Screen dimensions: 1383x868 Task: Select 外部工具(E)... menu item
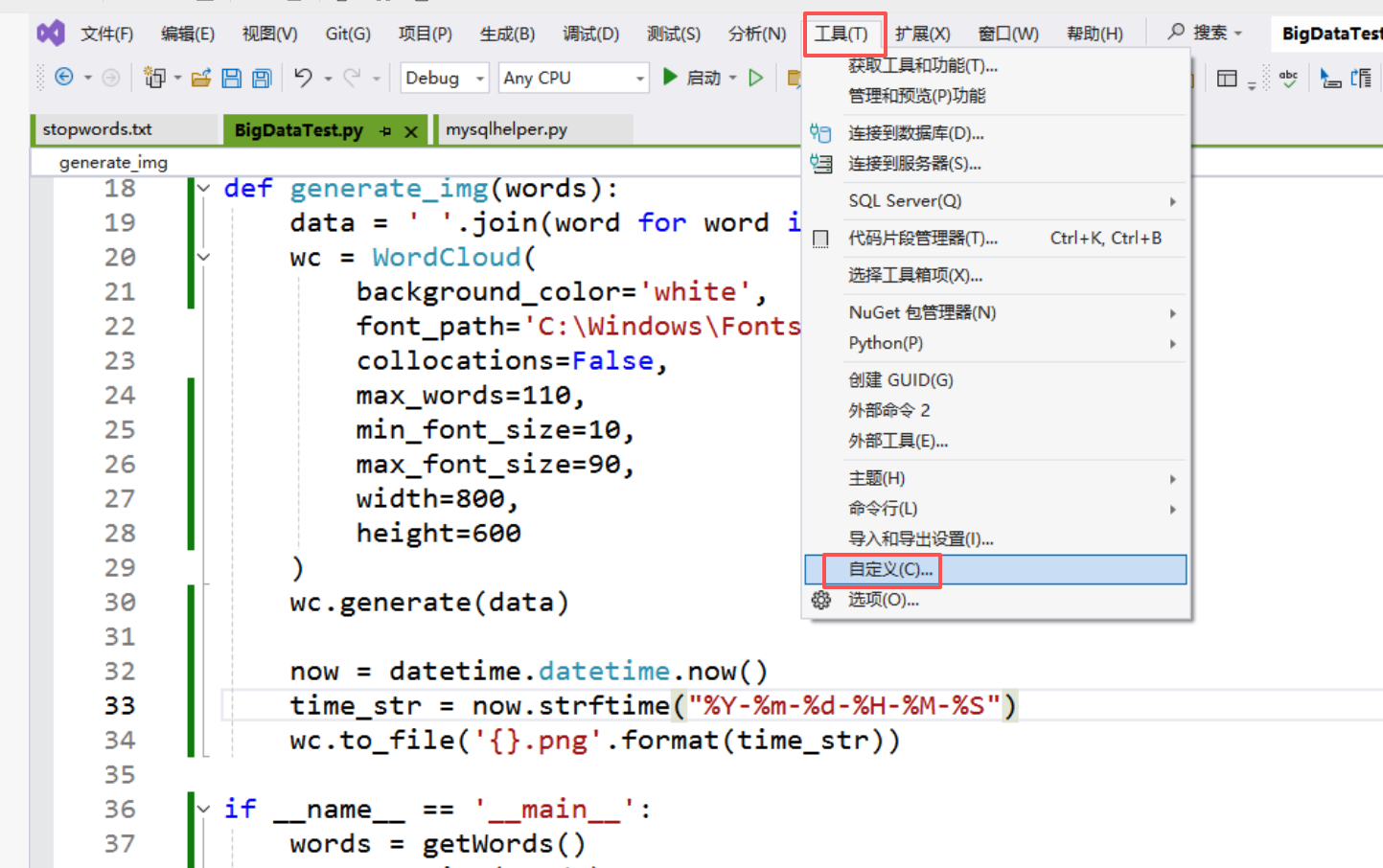[996, 441]
